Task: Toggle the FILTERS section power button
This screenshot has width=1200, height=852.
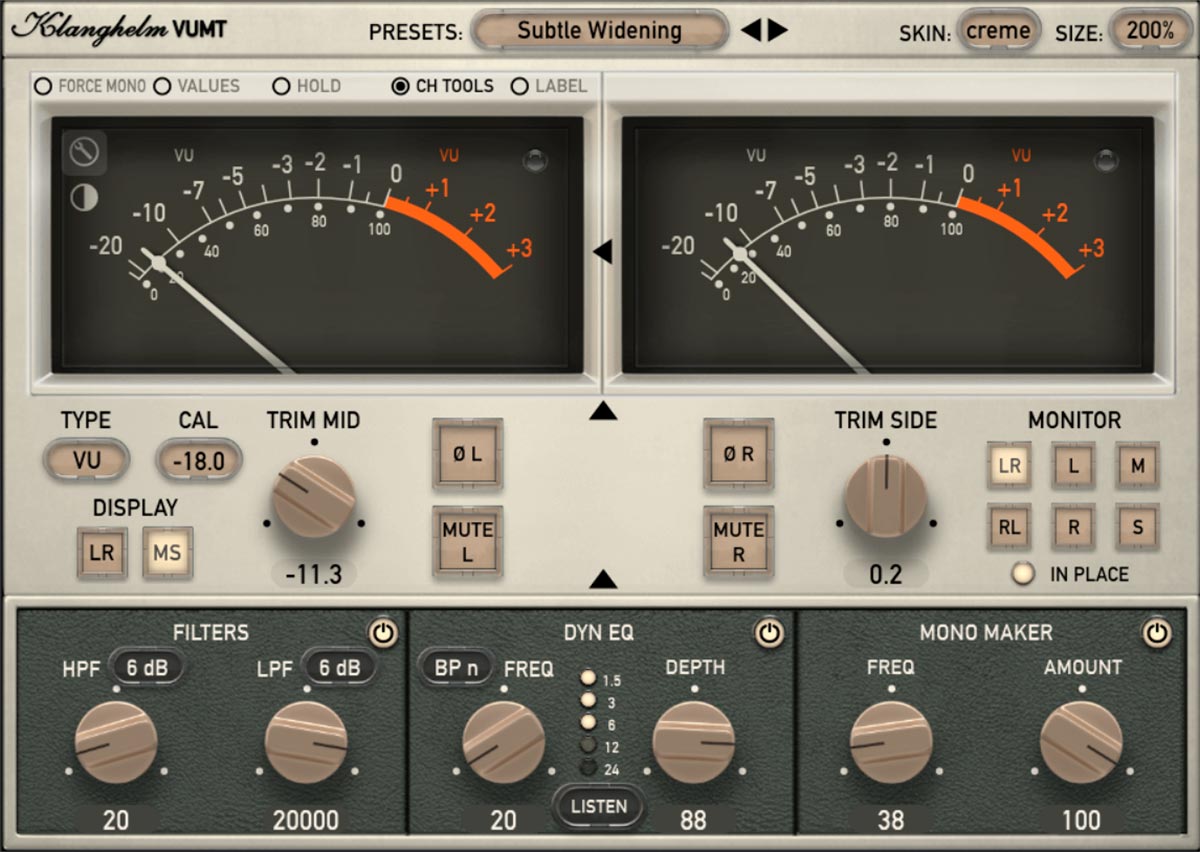Action: (382, 633)
